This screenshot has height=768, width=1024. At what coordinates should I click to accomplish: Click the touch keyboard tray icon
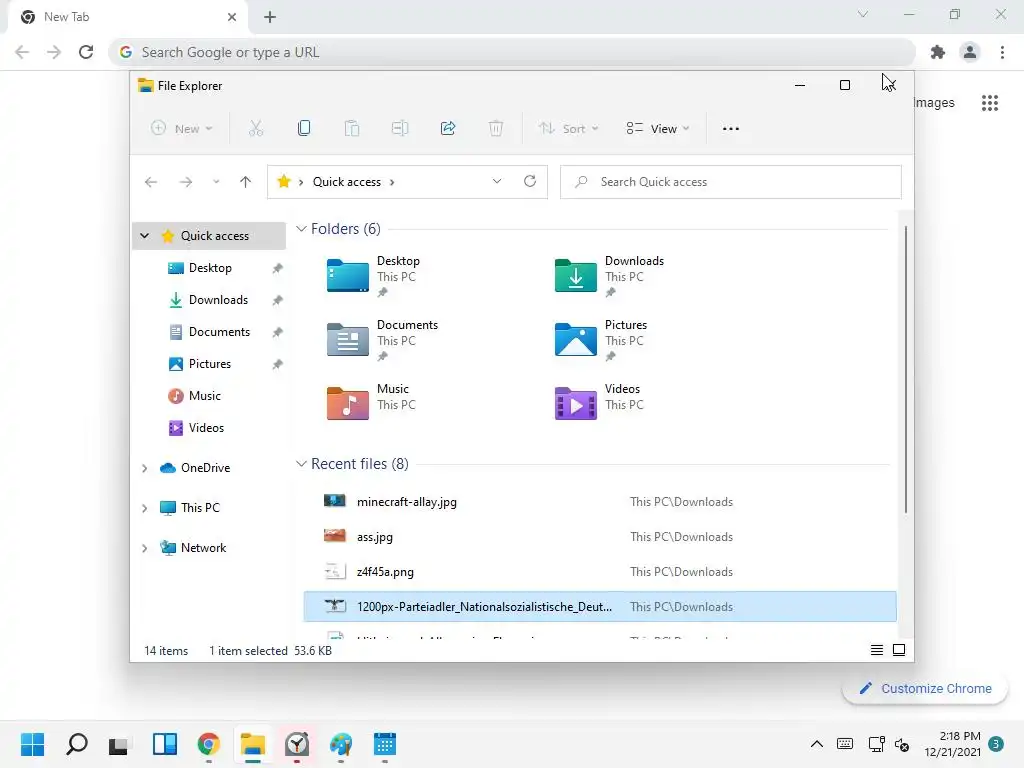844,744
